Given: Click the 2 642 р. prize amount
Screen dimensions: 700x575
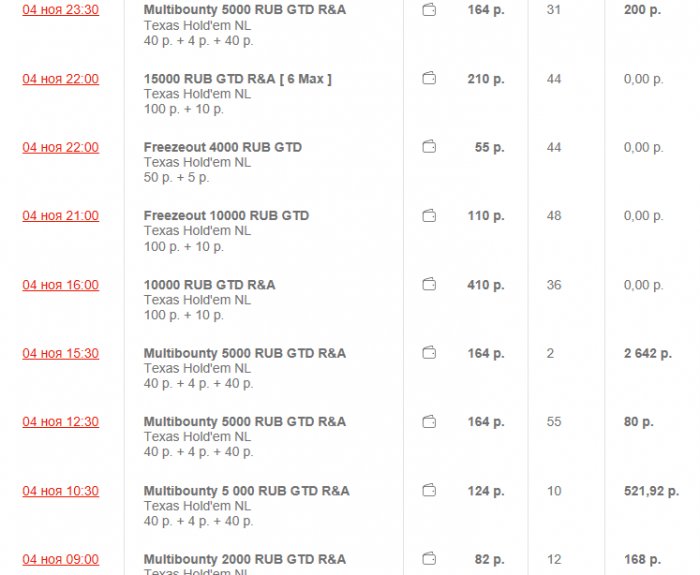Looking at the screenshot, I should [645, 353].
